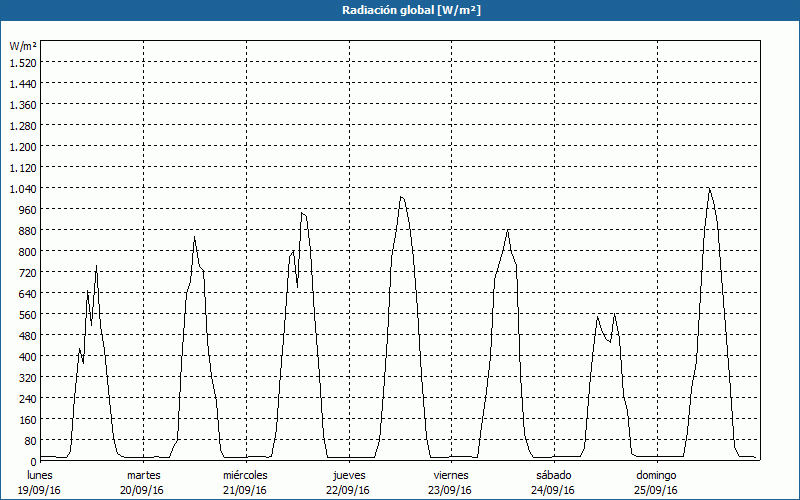The image size is (800, 500).
Task: Click the 80 y-axis tick label
Action: click(x=30, y=440)
